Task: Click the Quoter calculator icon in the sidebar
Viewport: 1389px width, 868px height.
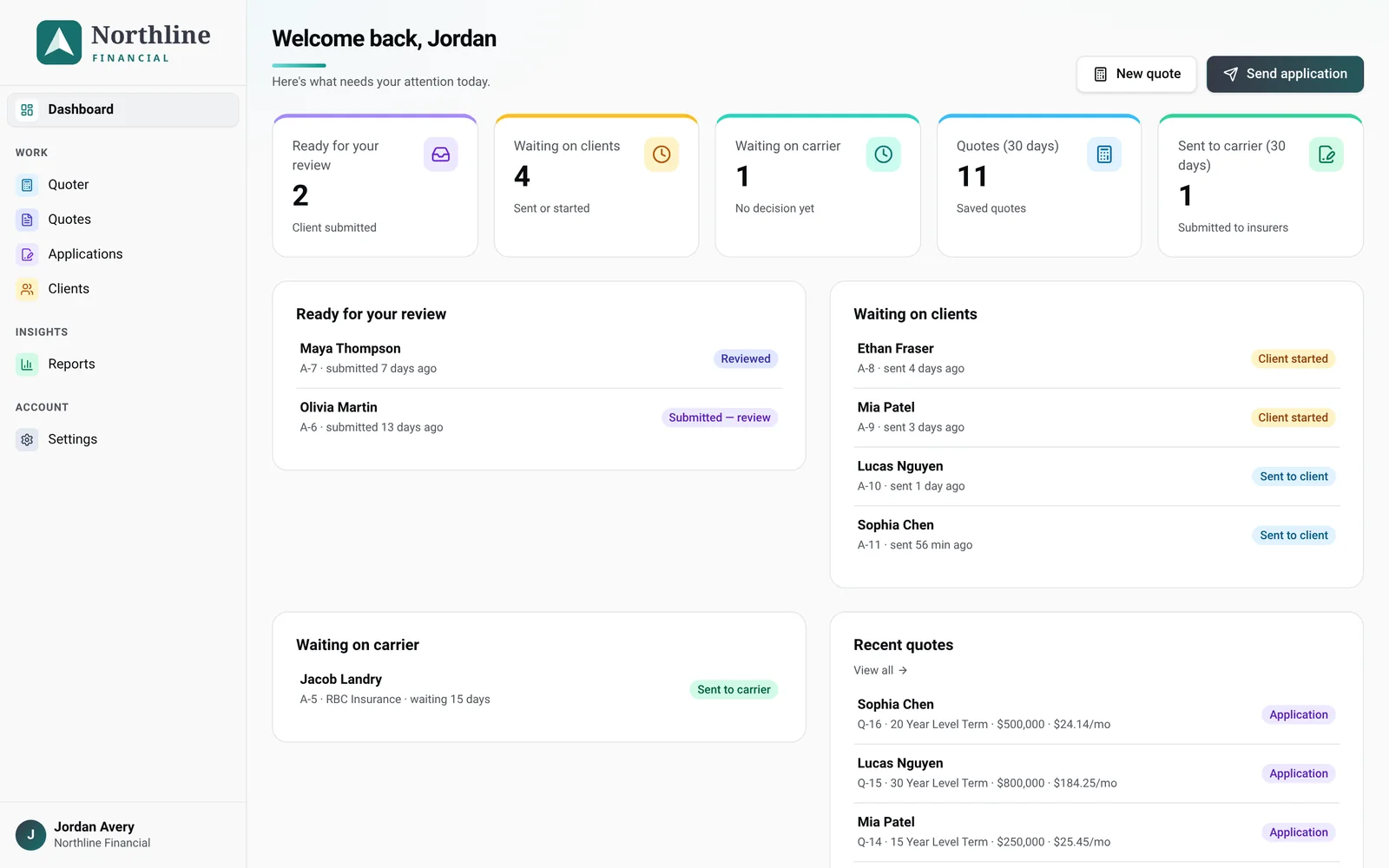Action: (x=27, y=185)
